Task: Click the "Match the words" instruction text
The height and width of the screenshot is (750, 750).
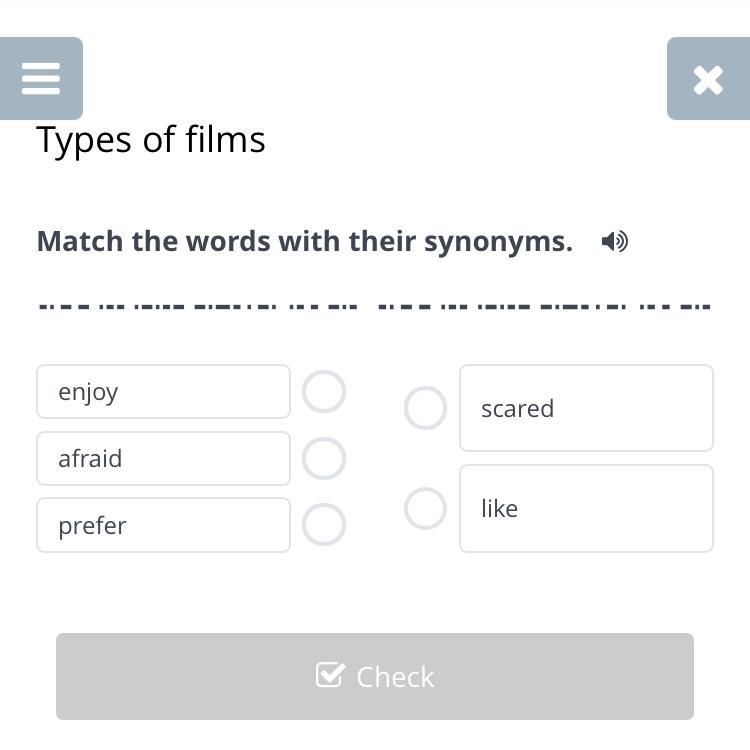Action: coord(305,241)
